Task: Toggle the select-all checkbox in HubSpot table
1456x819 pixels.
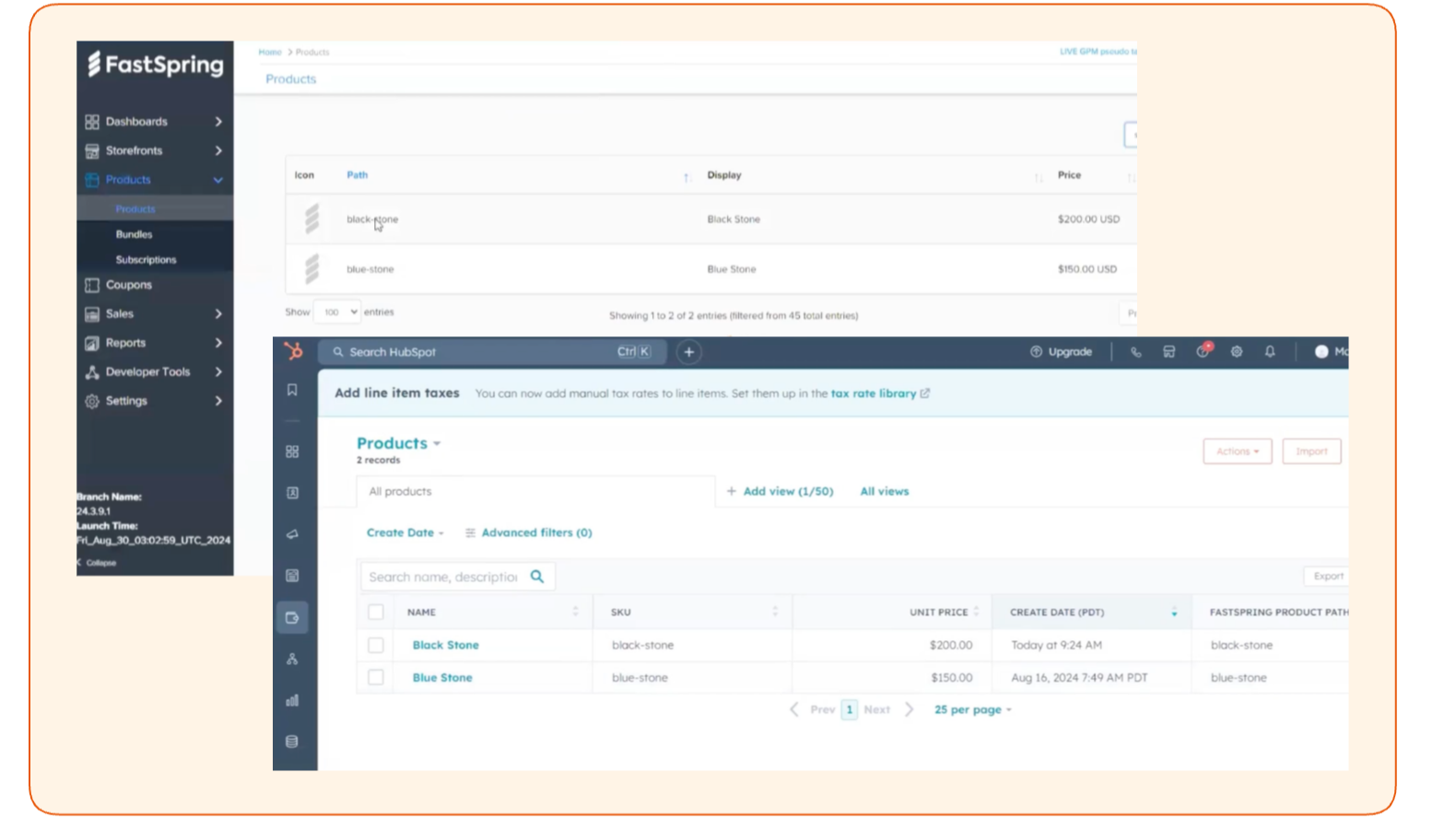Action: pyautogui.click(x=376, y=612)
